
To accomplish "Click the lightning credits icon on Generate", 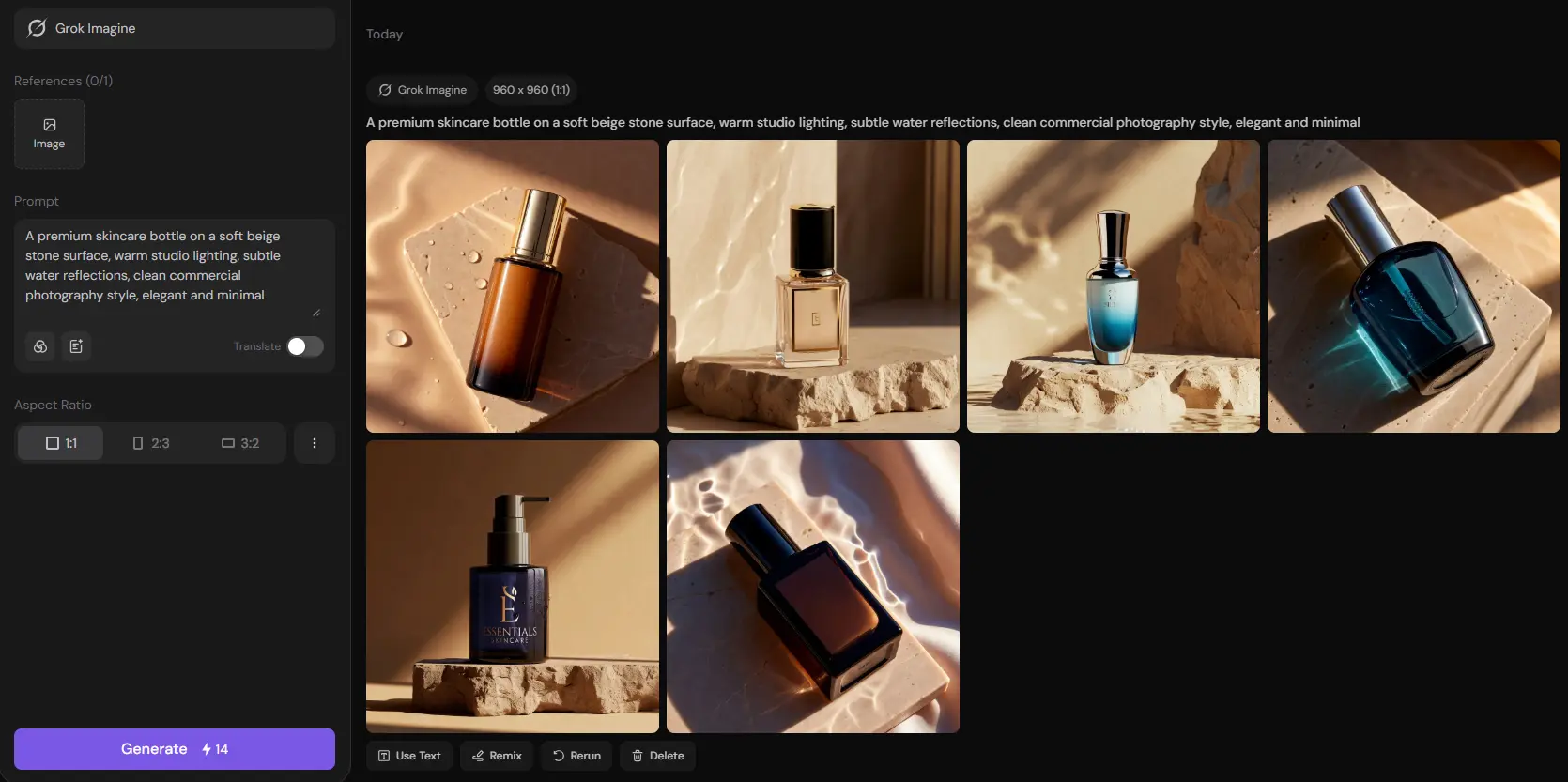I will (207, 749).
